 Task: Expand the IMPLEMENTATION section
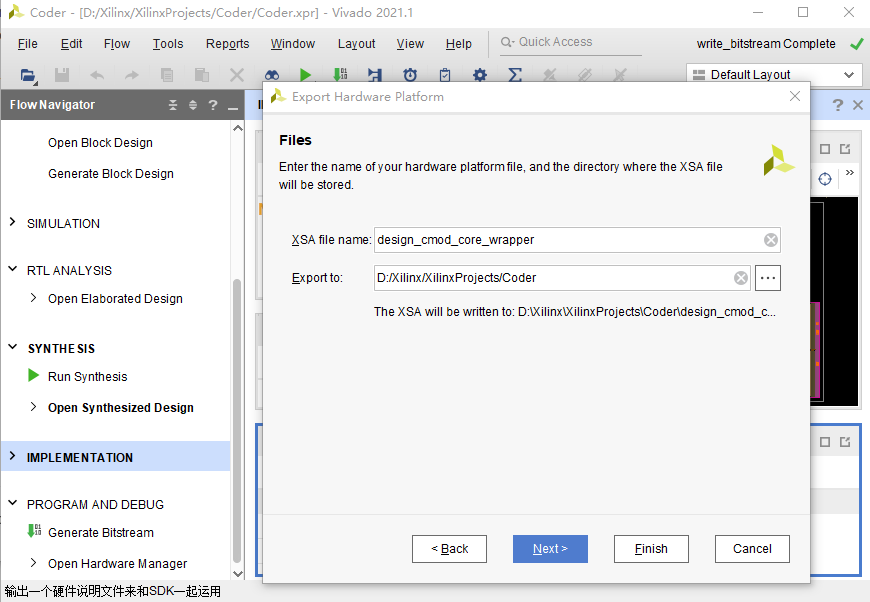point(13,456)
